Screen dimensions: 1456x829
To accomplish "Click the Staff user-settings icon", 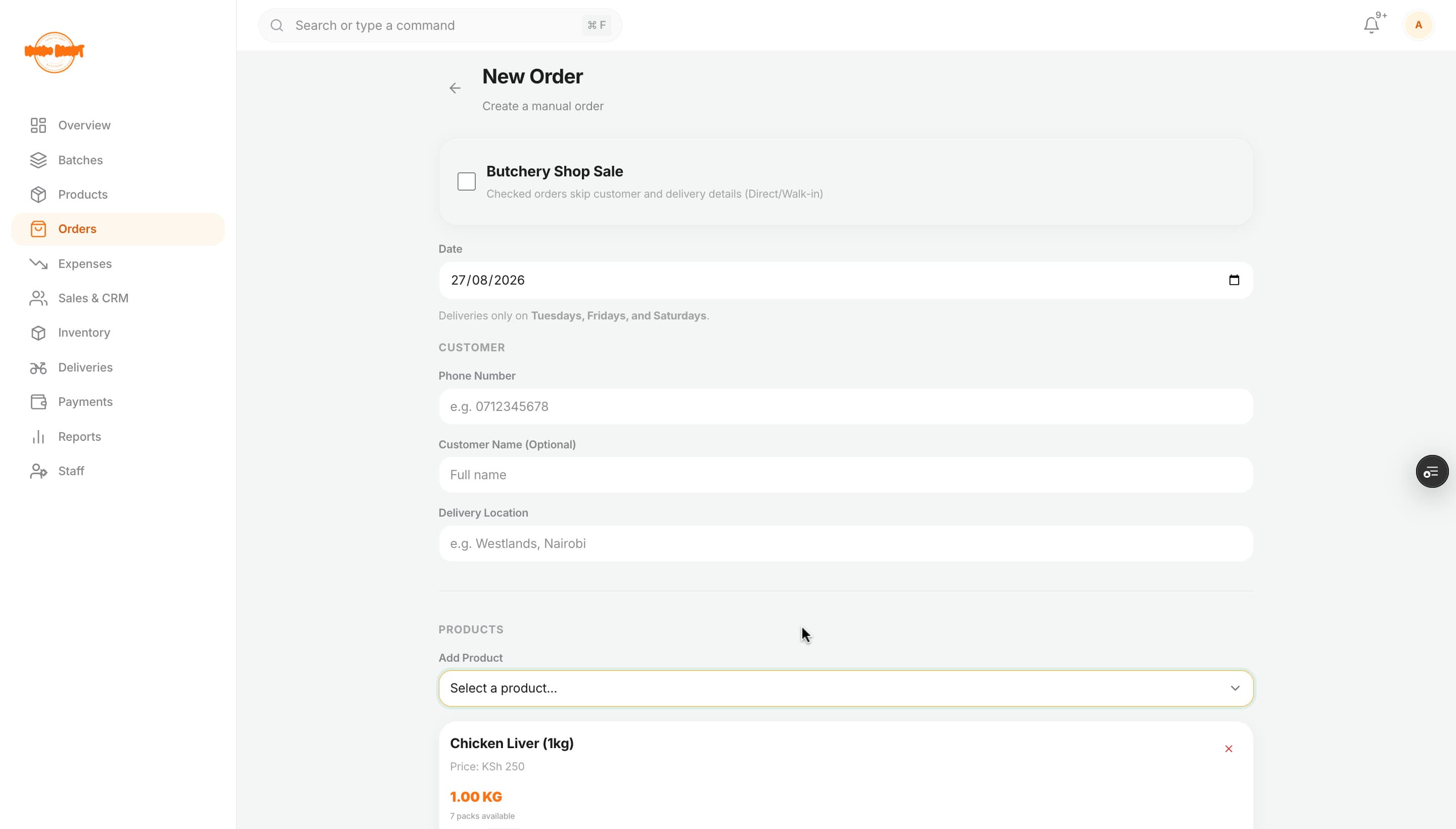I will coord(38,472).
